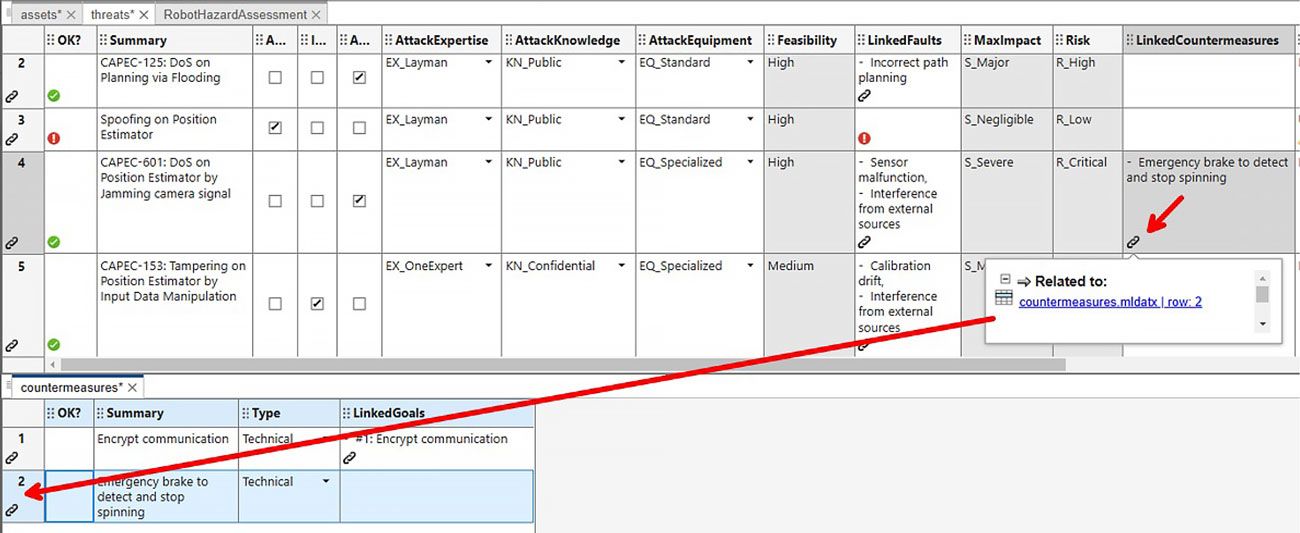Click the Risk column header
The width and height of the screenshot is (1300, 533).
click(x=1078, y=41)
